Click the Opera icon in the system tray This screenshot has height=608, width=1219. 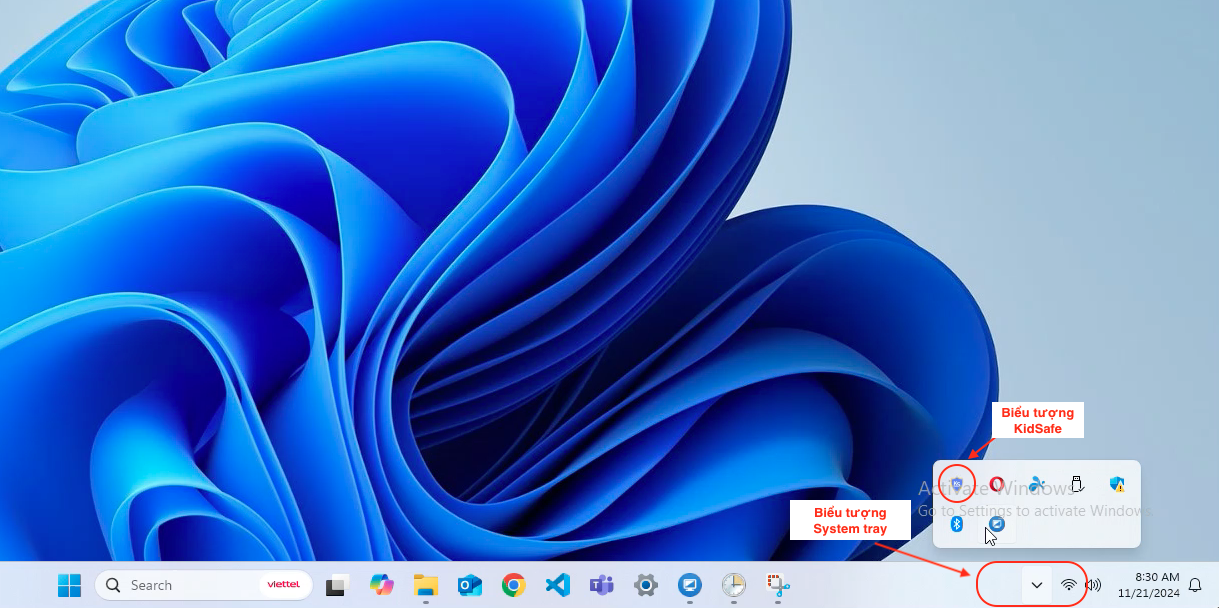click(x=997, y=485)
